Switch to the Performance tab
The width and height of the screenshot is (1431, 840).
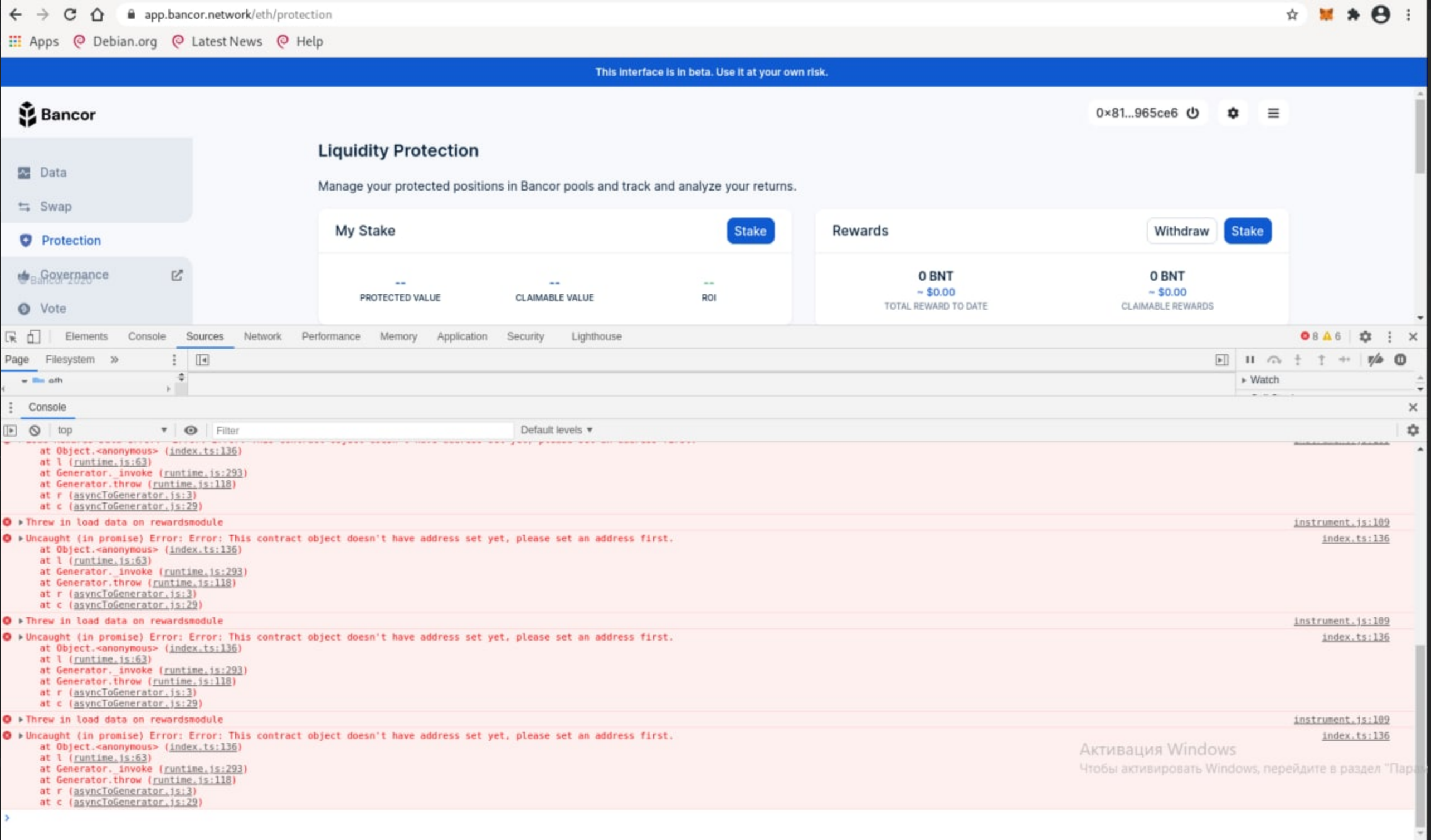point(330,336)
